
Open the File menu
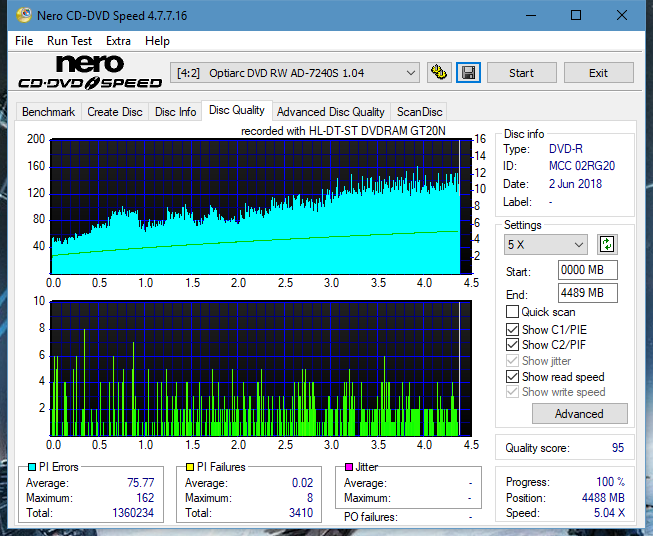click(24, 41)
